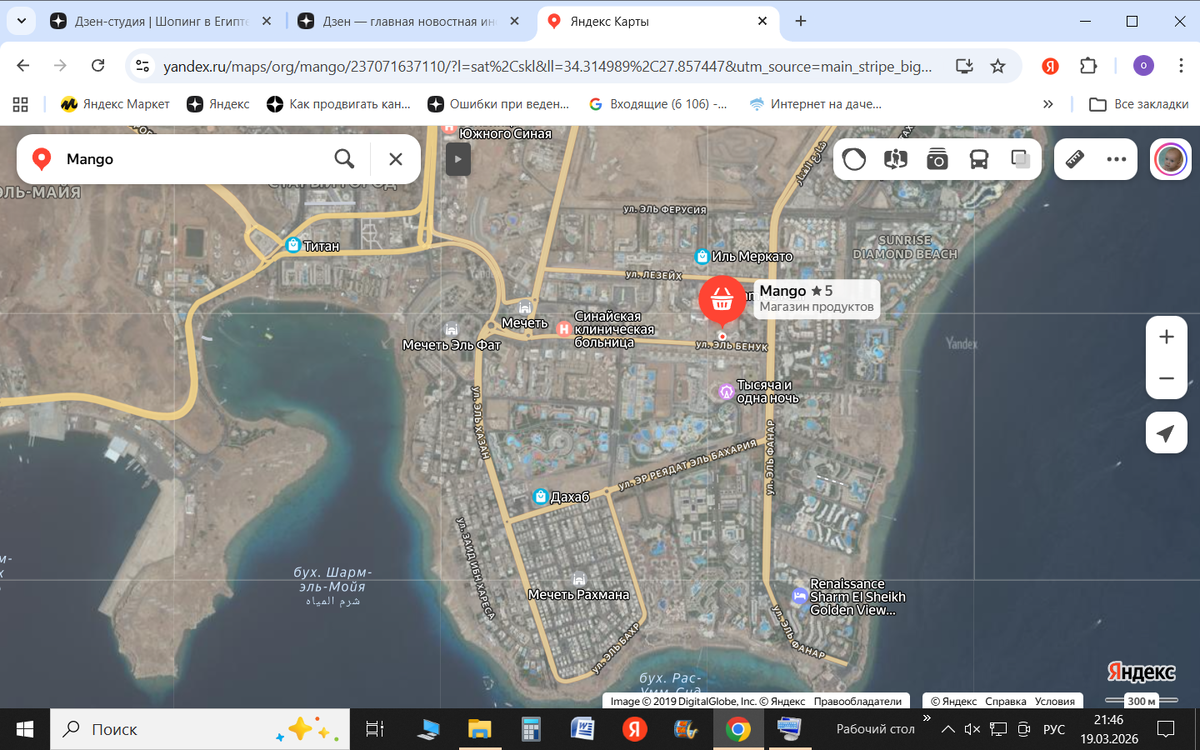Image resolution: width=1200 pixels, height=750 pixels.
Task: Clear the Mango search with X
Action: (396, 159)
